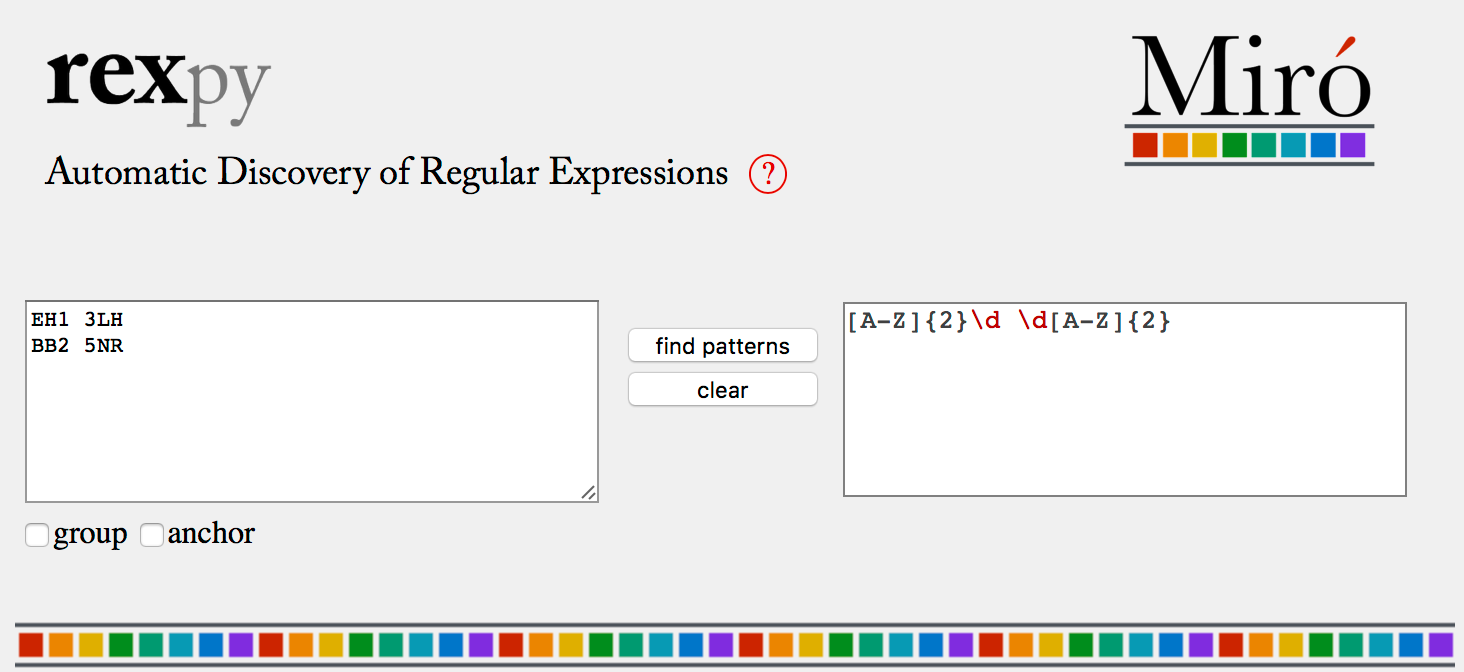Click the find patterns button

pos(723,346)
